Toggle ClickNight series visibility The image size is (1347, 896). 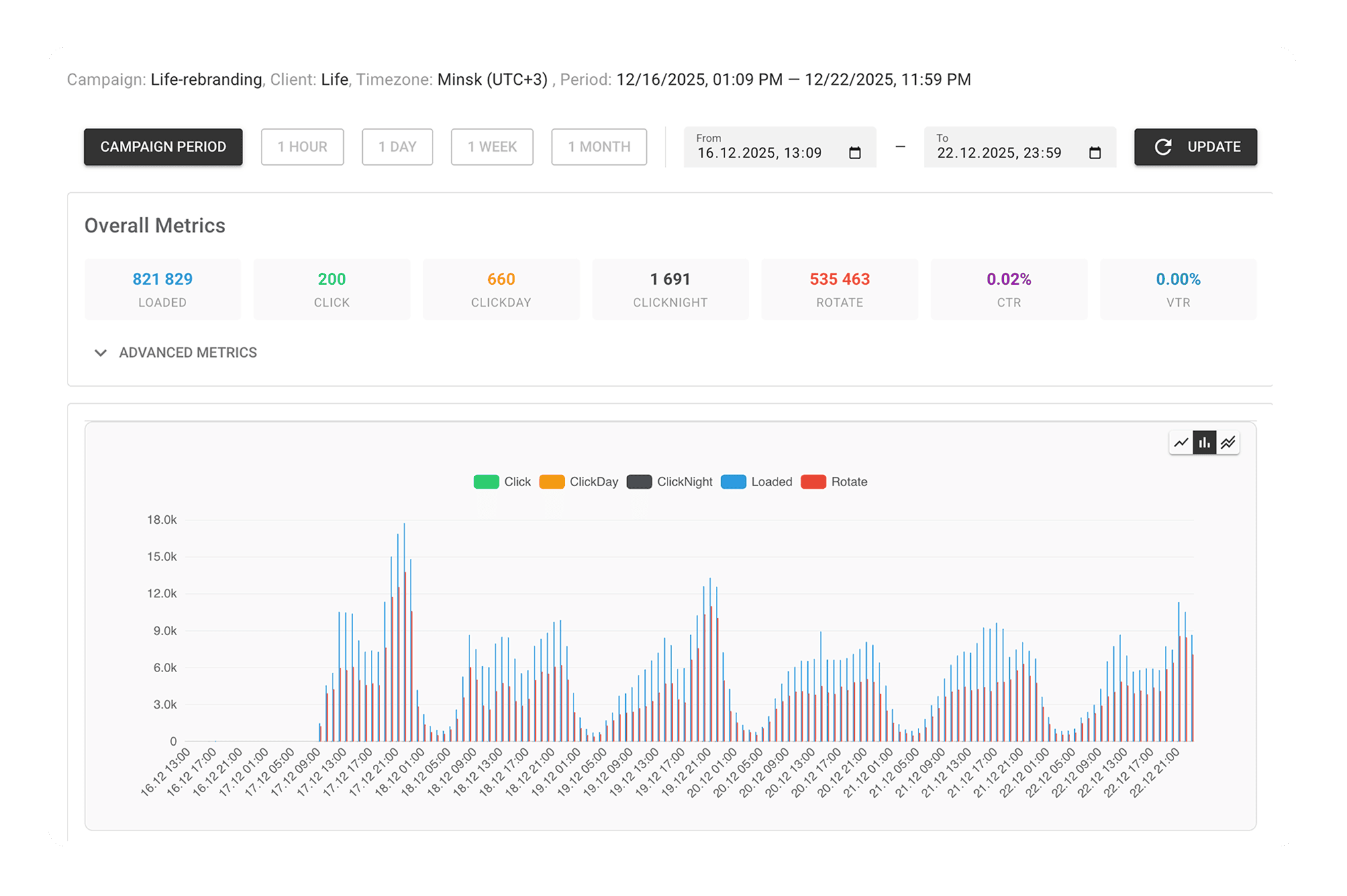click(x=638, y=481)
